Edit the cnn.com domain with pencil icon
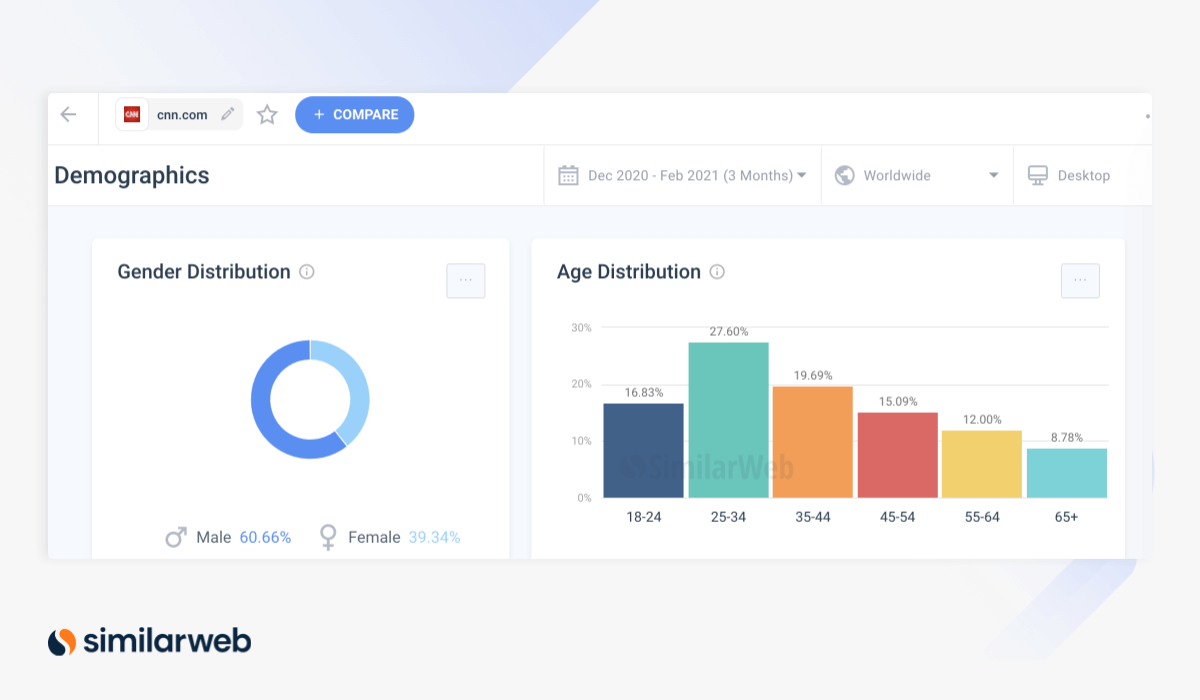1200x700 pixels. (228, 114)
